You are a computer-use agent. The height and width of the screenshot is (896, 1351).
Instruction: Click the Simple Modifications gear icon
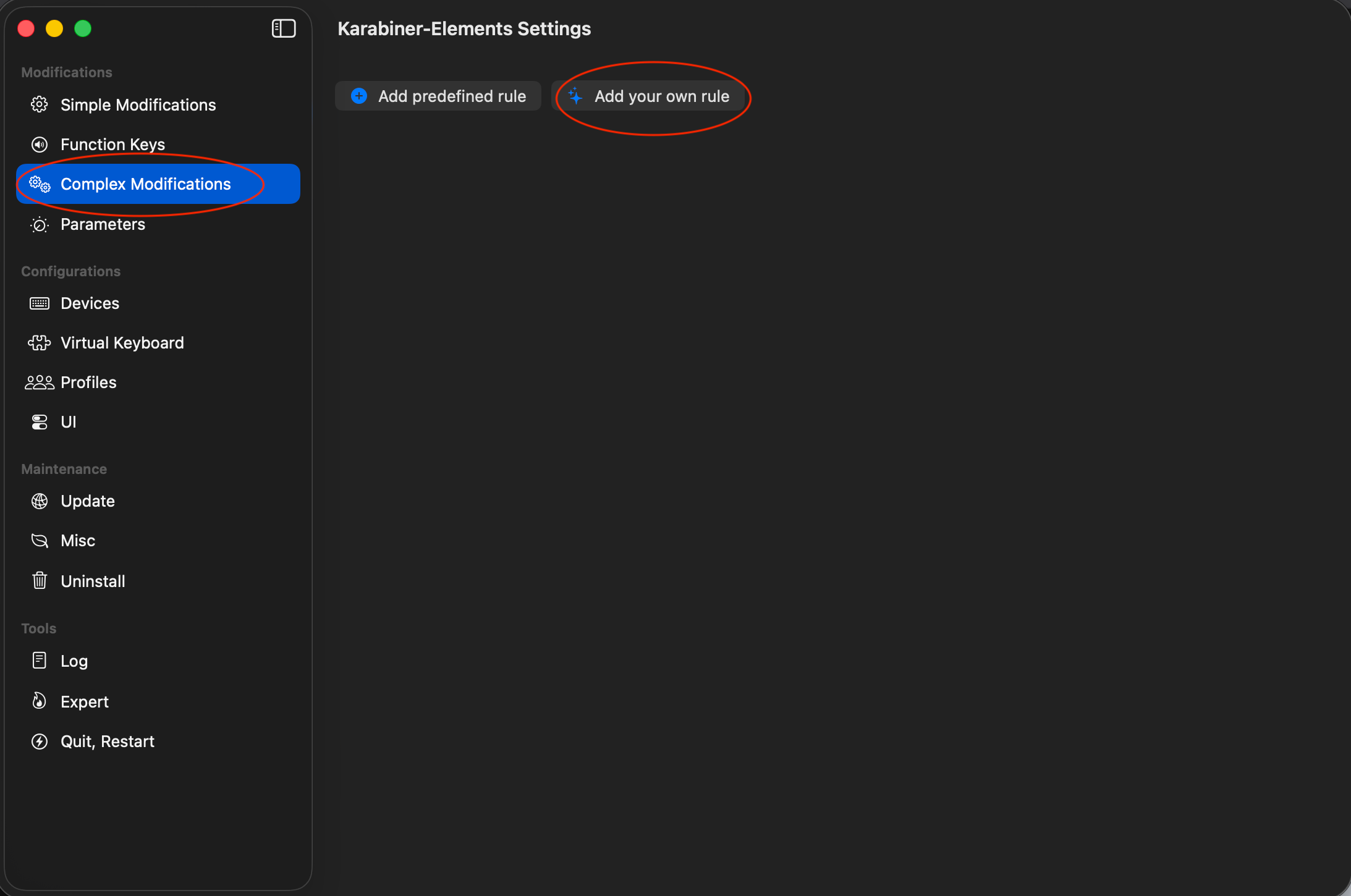(40, 104)
